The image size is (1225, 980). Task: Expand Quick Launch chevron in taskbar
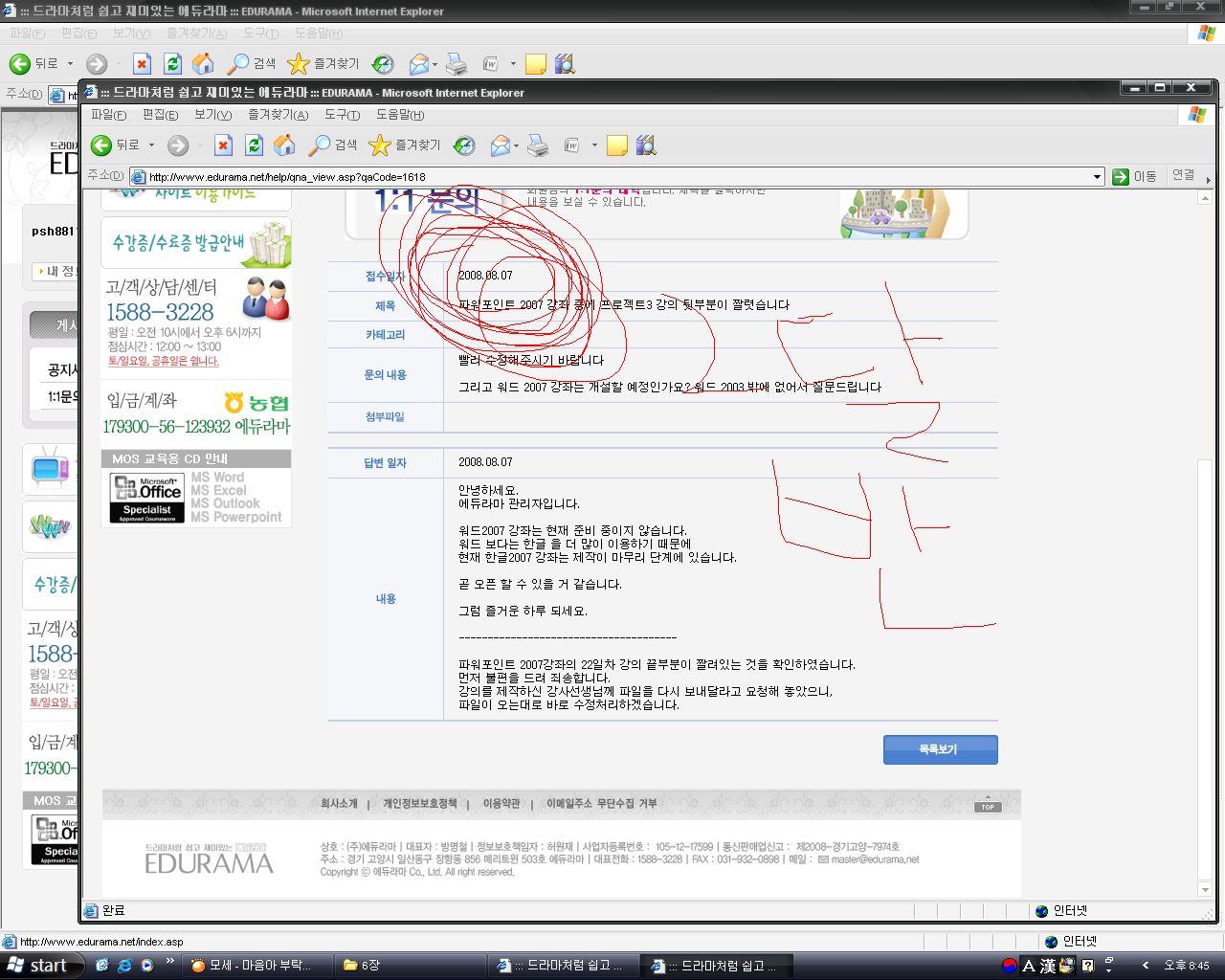tap(169, 960)
